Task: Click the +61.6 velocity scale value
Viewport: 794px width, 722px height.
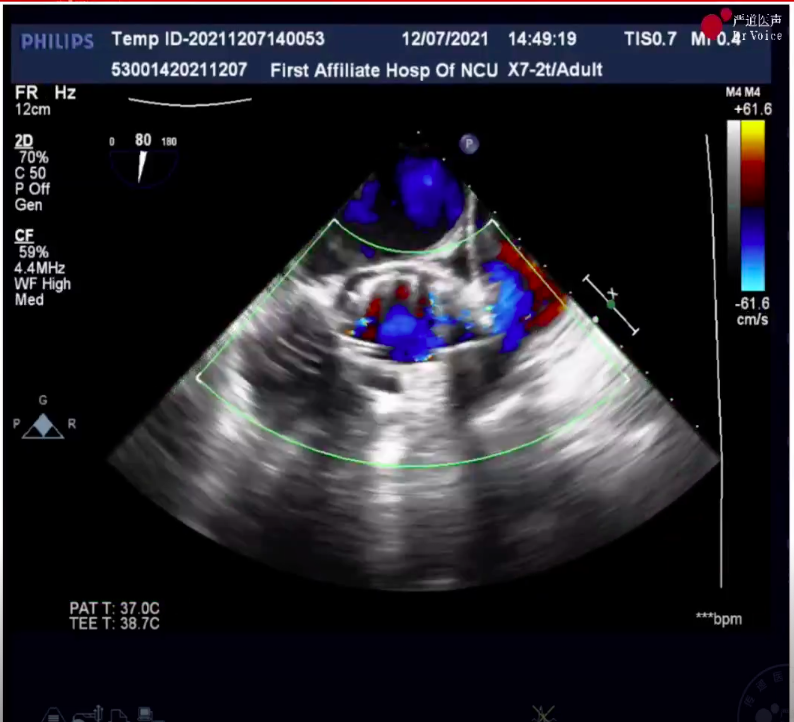Action: click(748, 108)
